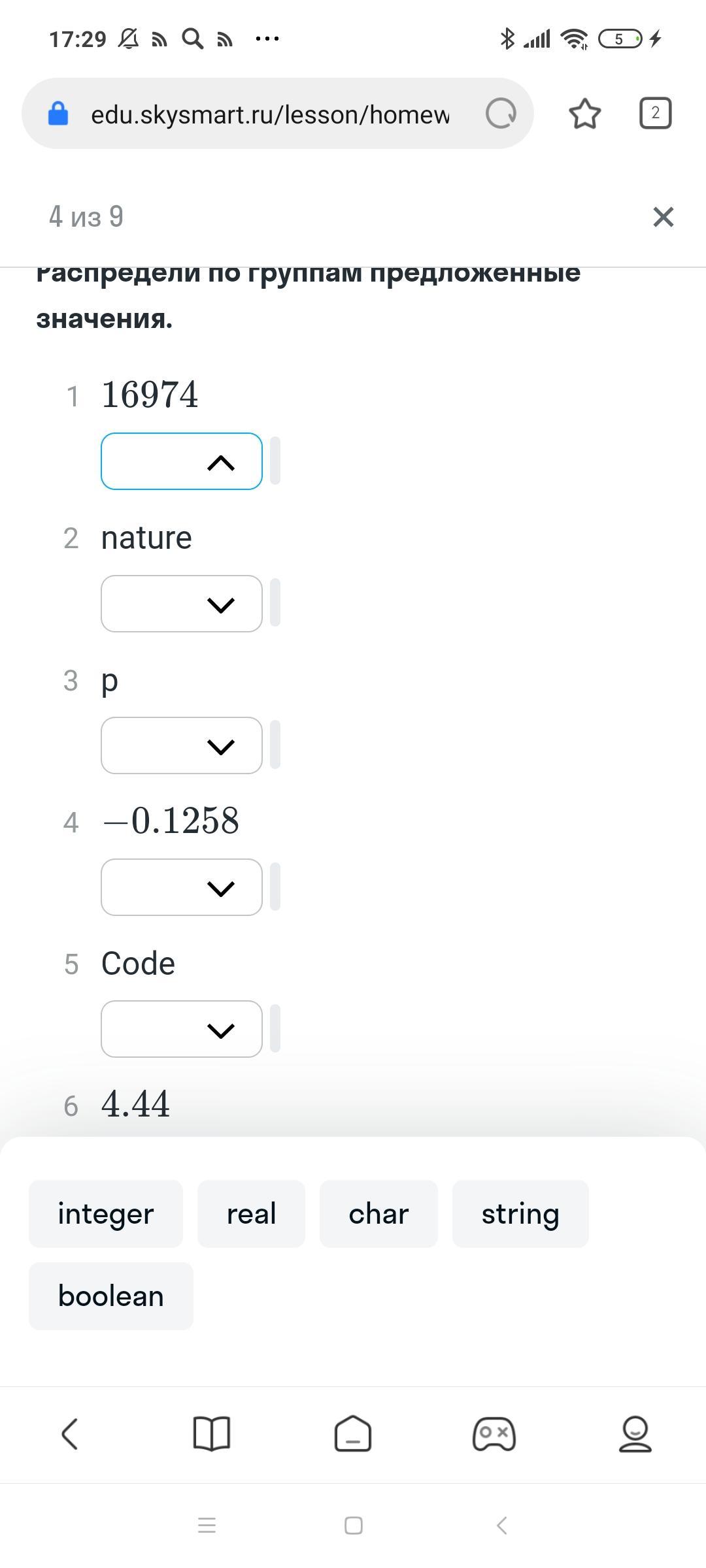Viewport: 706px width, 1568px height.
Task: Open the browser tabs counter
Action: coord(655,114)
